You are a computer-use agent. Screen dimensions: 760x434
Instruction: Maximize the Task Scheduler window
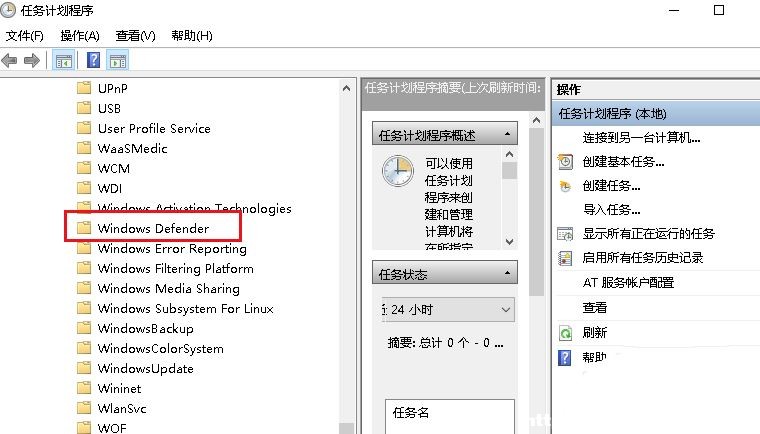[x=719, y=10]
